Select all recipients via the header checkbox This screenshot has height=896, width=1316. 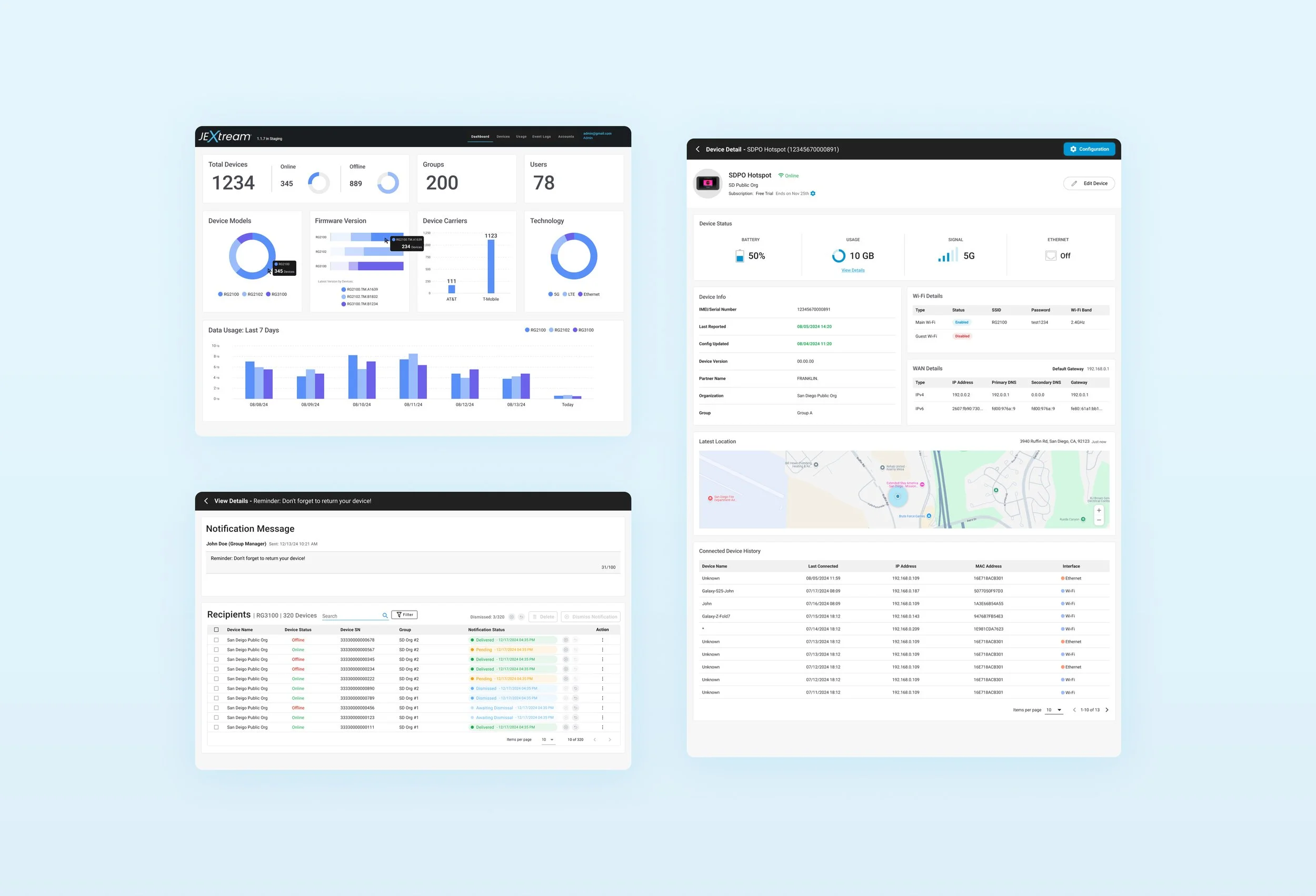point(216,630)
